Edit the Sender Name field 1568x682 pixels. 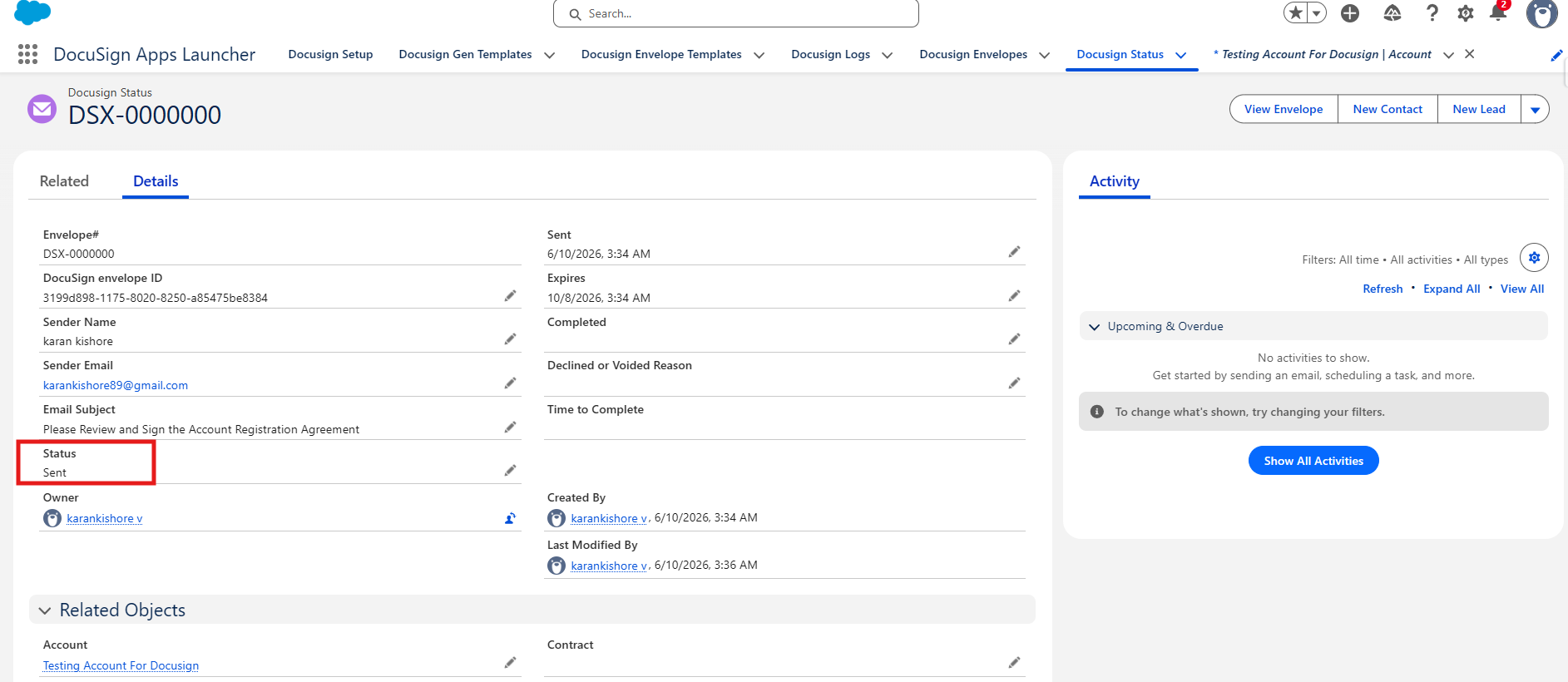pyautogui.click(x=510, y=339)
